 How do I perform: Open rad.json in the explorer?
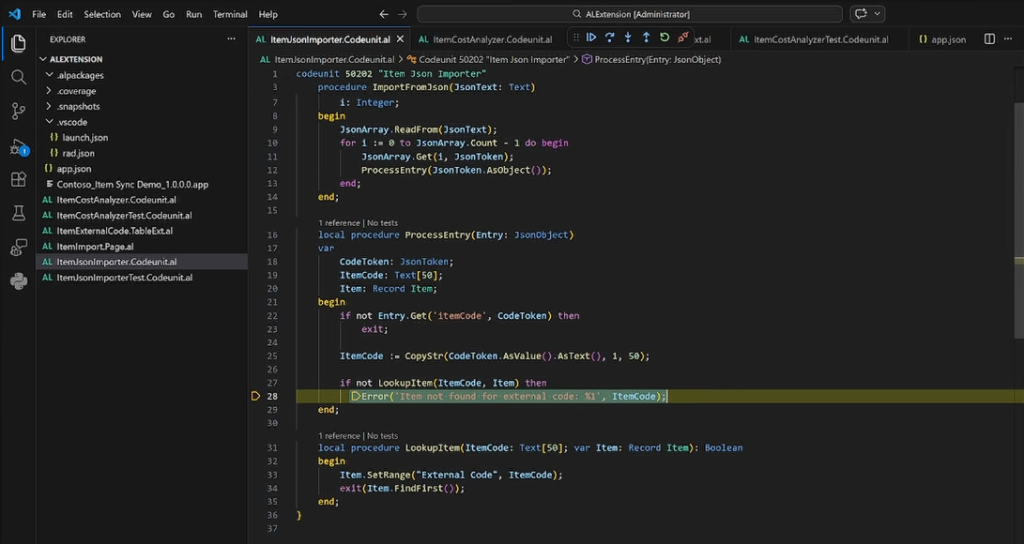coord(78,153)
